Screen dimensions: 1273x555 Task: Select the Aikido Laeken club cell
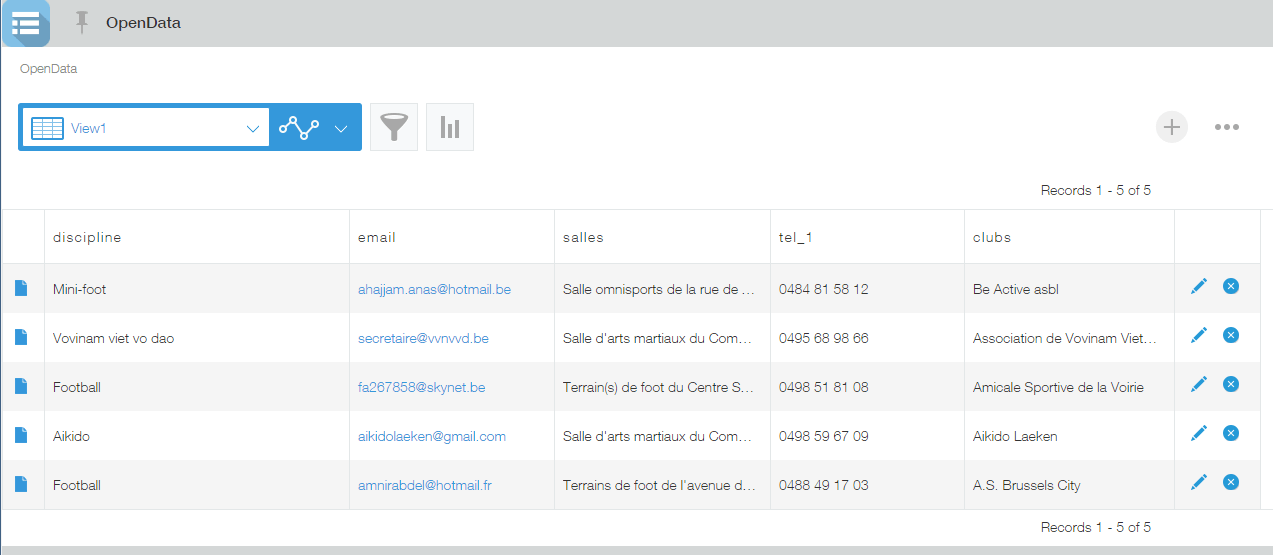coord(1069,436)
